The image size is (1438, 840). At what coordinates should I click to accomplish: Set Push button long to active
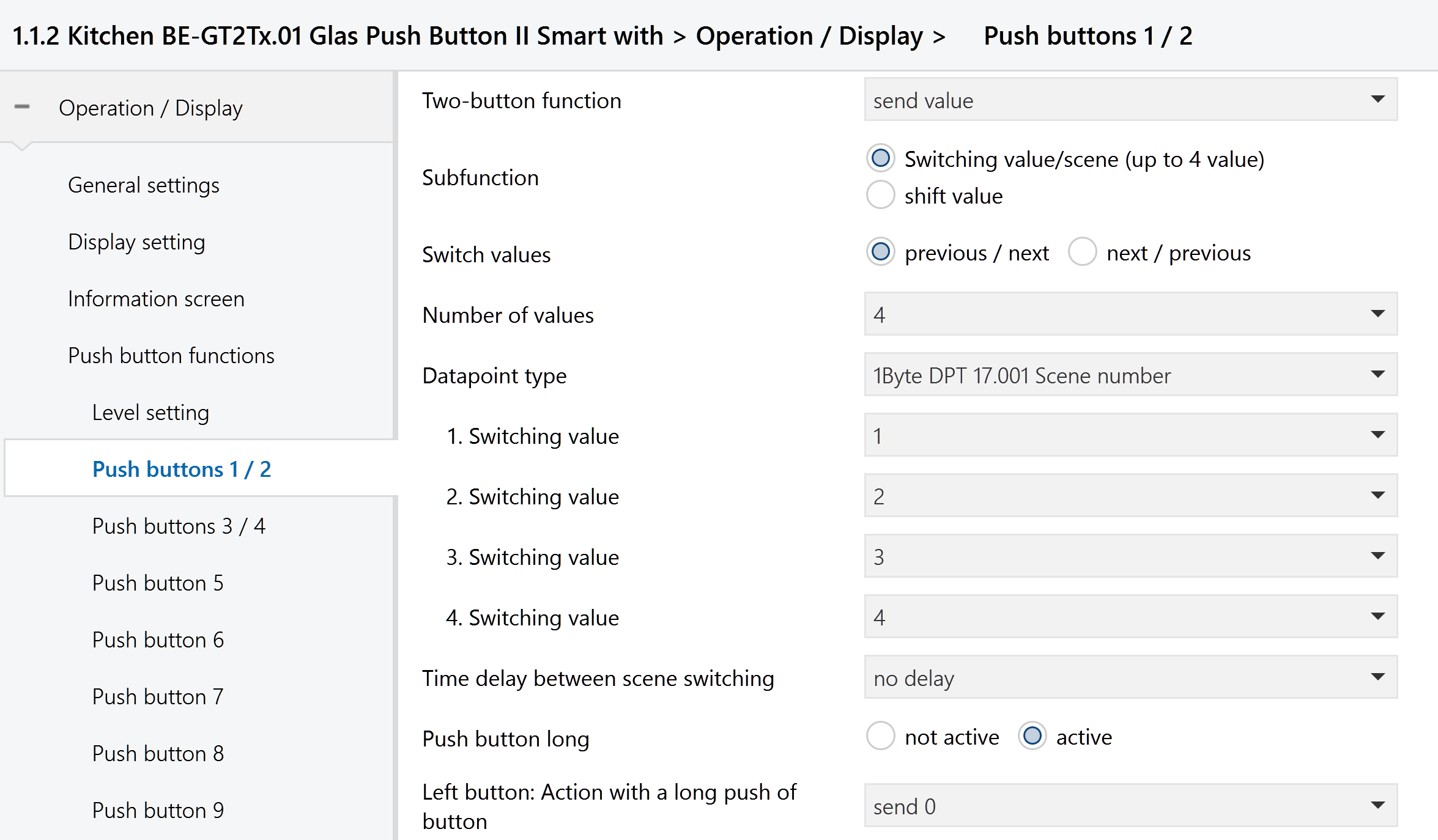coord(1032,736)
